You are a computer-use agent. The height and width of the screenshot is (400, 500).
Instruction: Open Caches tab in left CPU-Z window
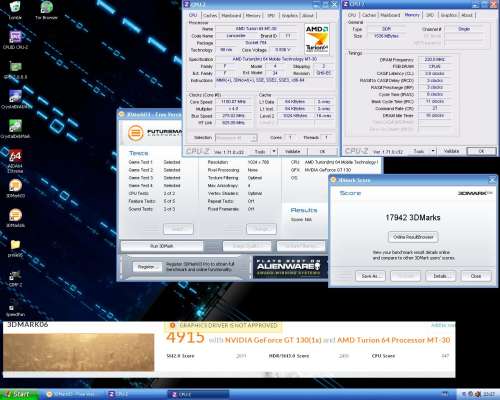(210, 15)
